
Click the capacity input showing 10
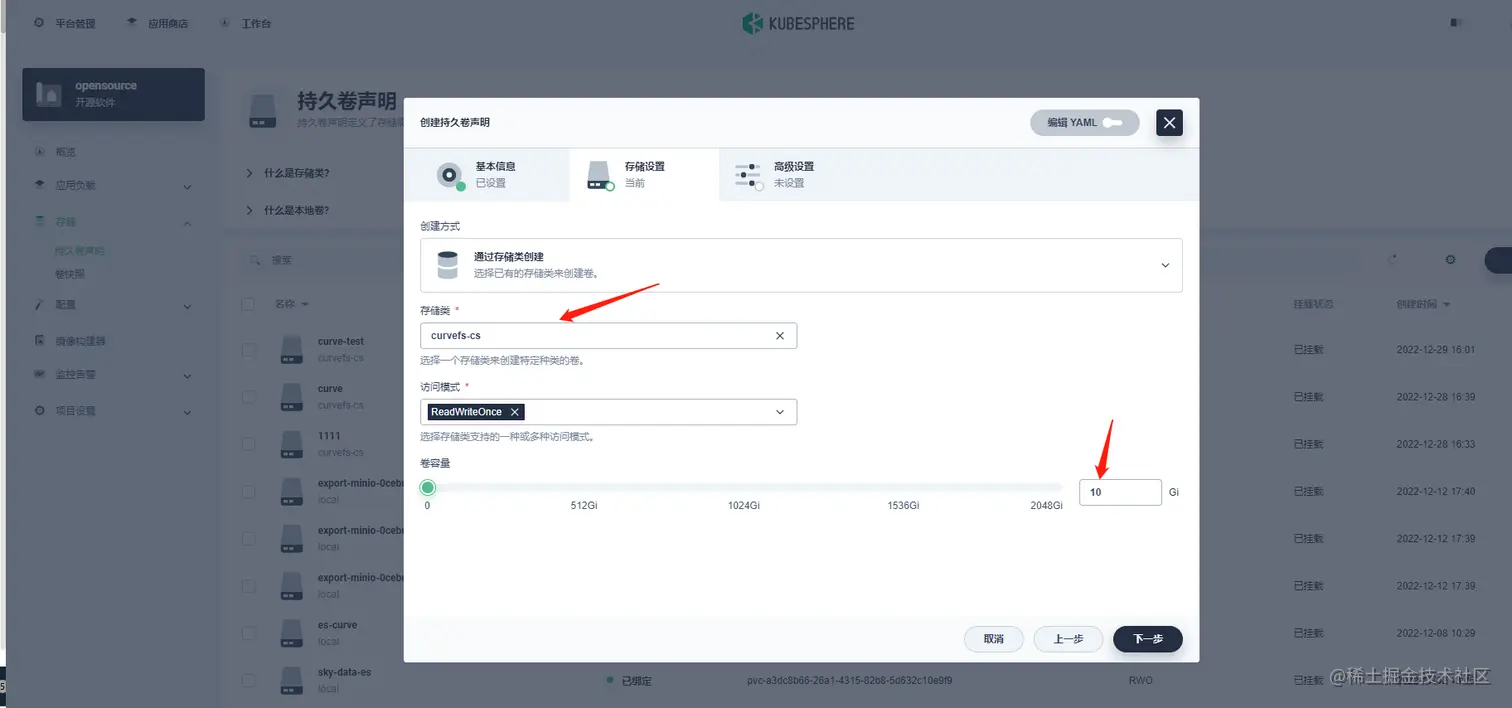tap(1120, 492)
